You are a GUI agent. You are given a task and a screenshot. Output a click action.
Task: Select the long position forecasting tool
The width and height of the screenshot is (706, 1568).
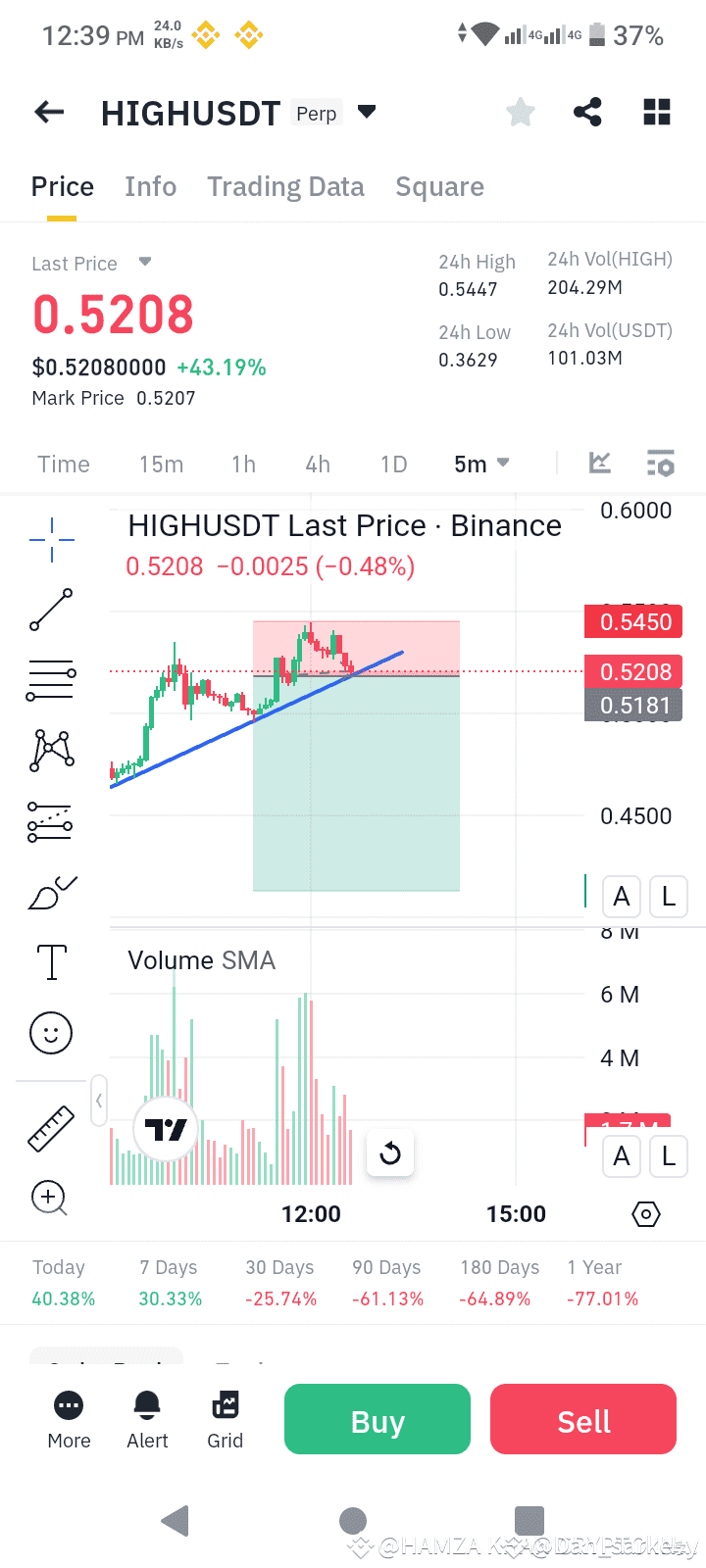(50, 821)
